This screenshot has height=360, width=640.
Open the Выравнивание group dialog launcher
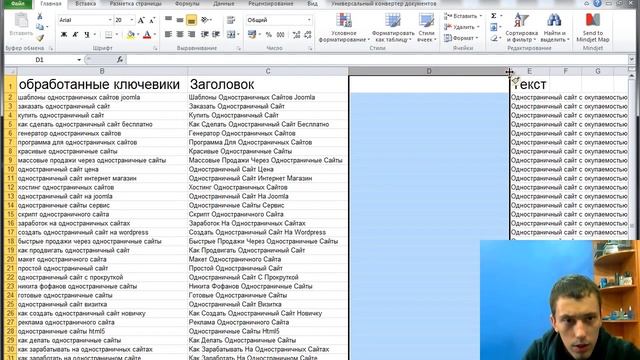click(238, 48)
